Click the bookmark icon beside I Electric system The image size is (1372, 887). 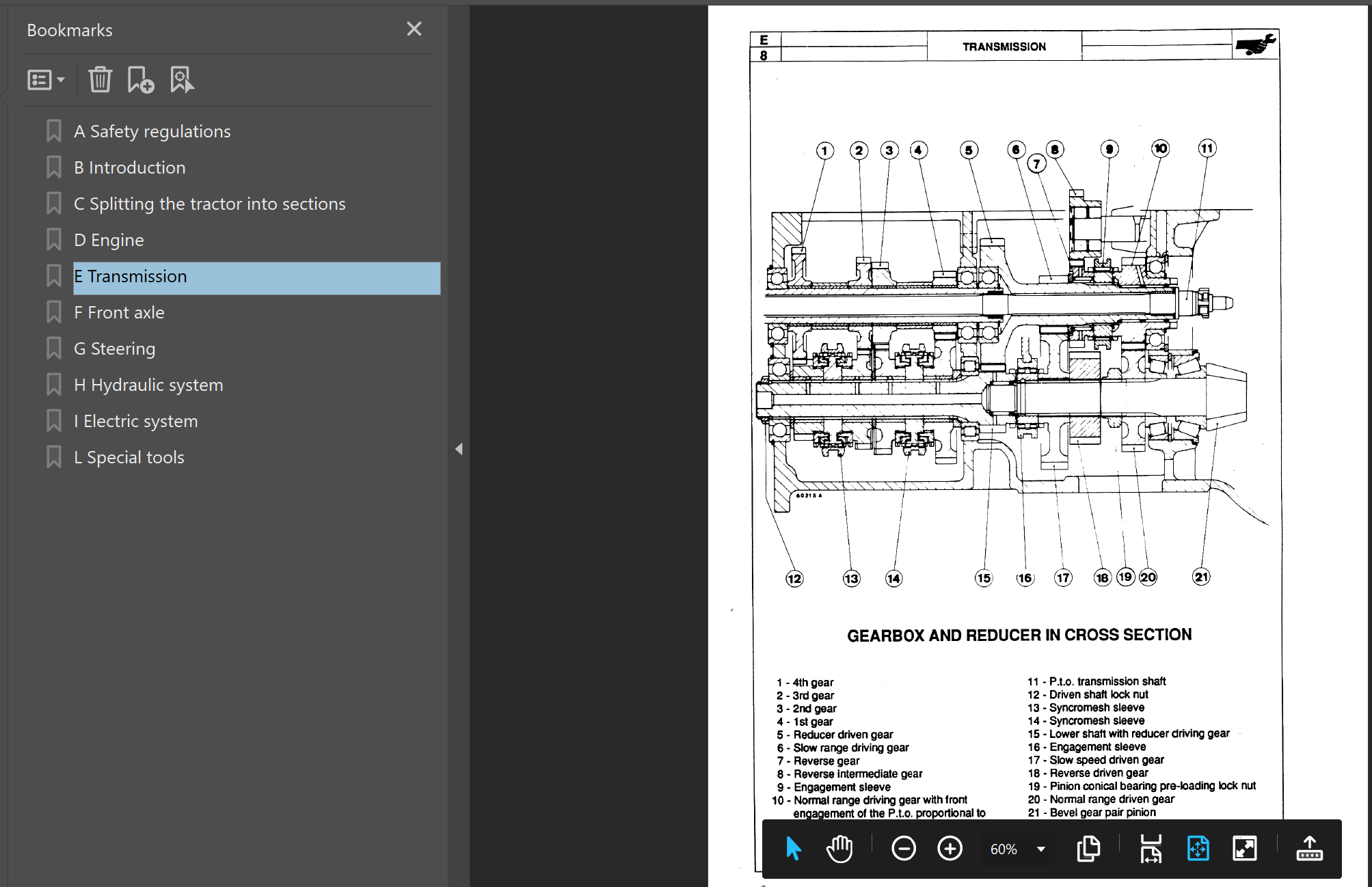point(54,420)
